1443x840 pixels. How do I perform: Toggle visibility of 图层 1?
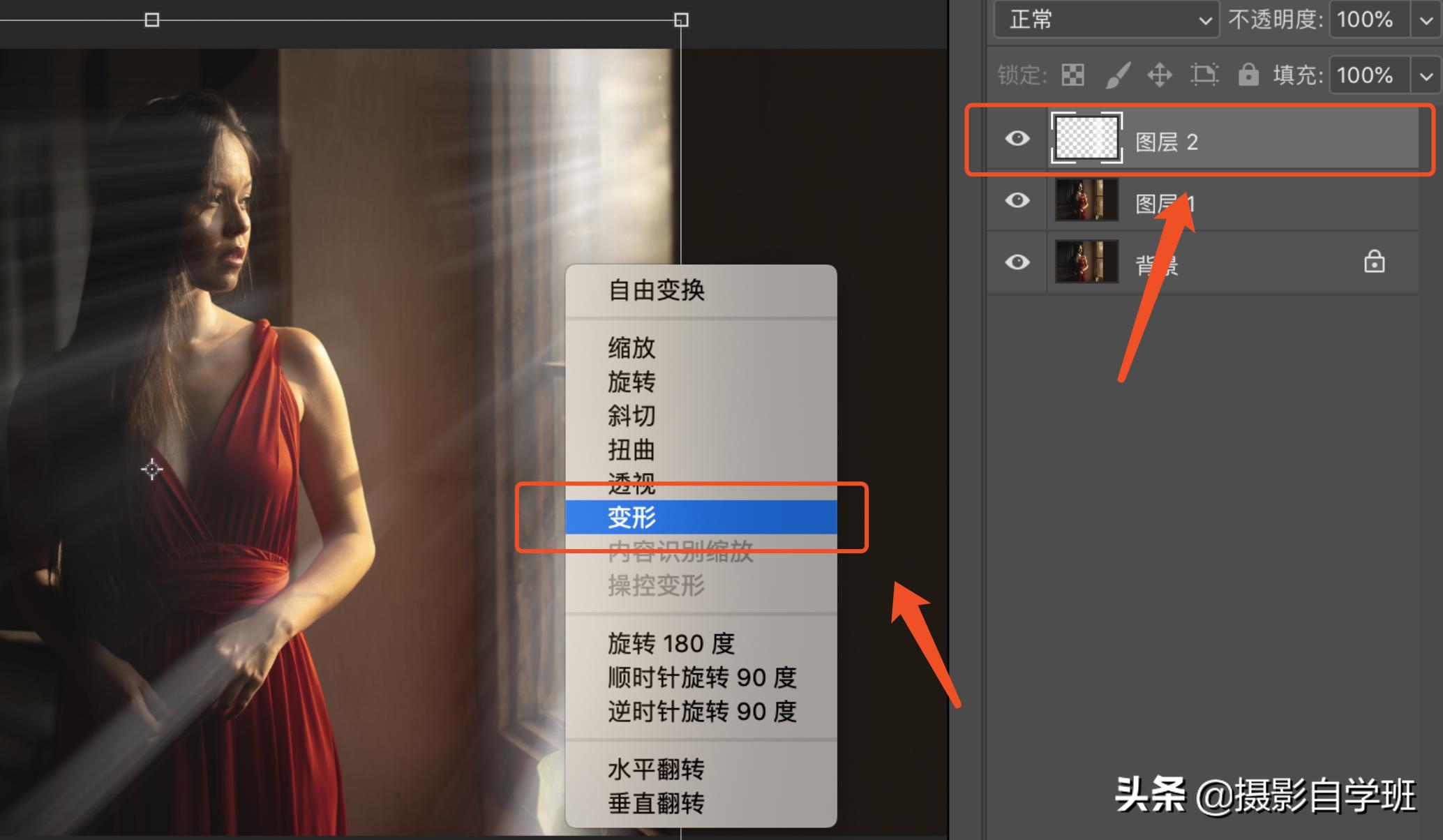[x=1017, y=201]
